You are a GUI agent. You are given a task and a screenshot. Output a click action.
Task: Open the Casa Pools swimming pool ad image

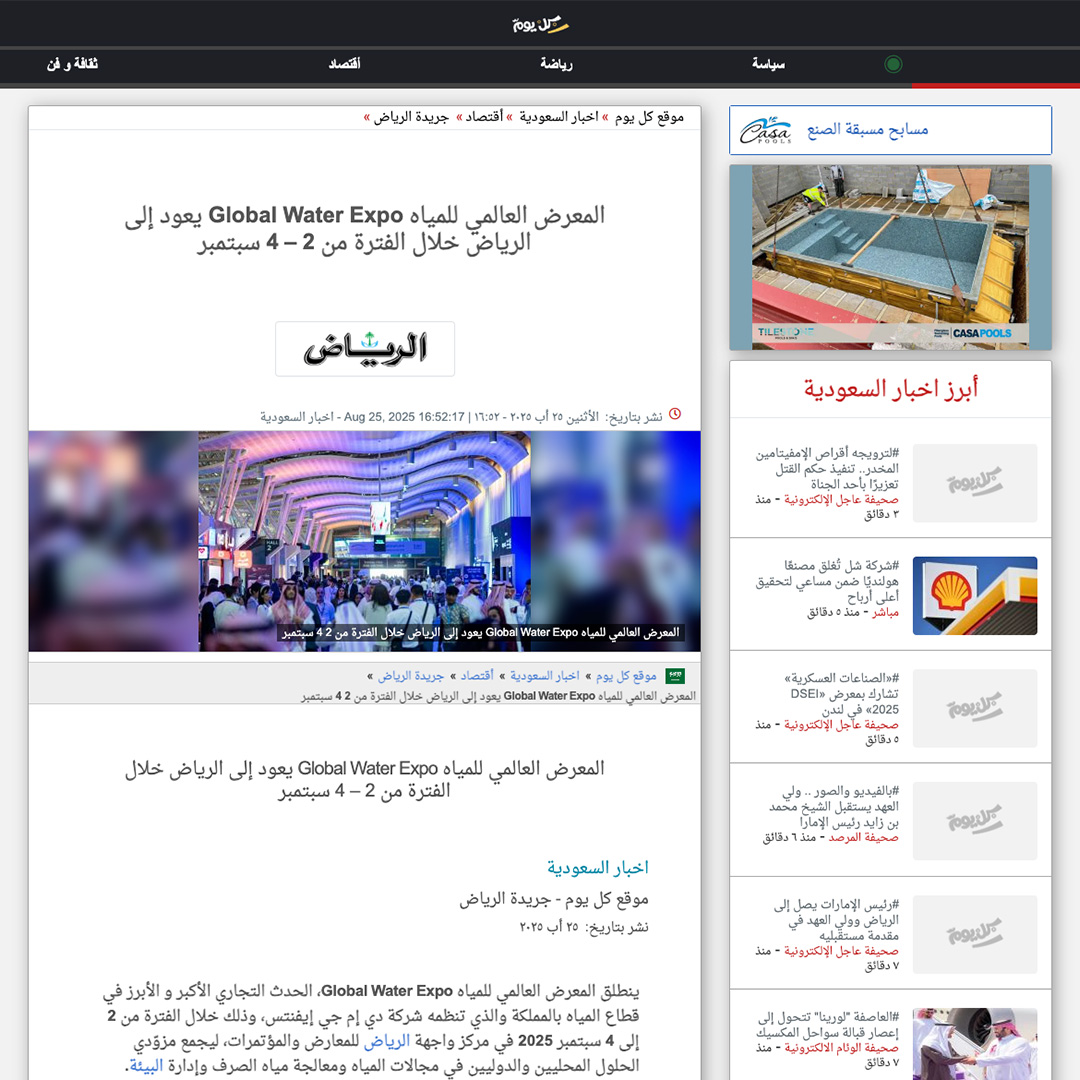click(891, 258)
